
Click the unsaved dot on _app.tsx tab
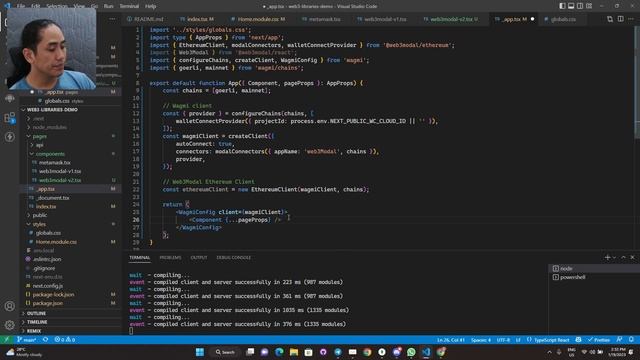[532, 19]
